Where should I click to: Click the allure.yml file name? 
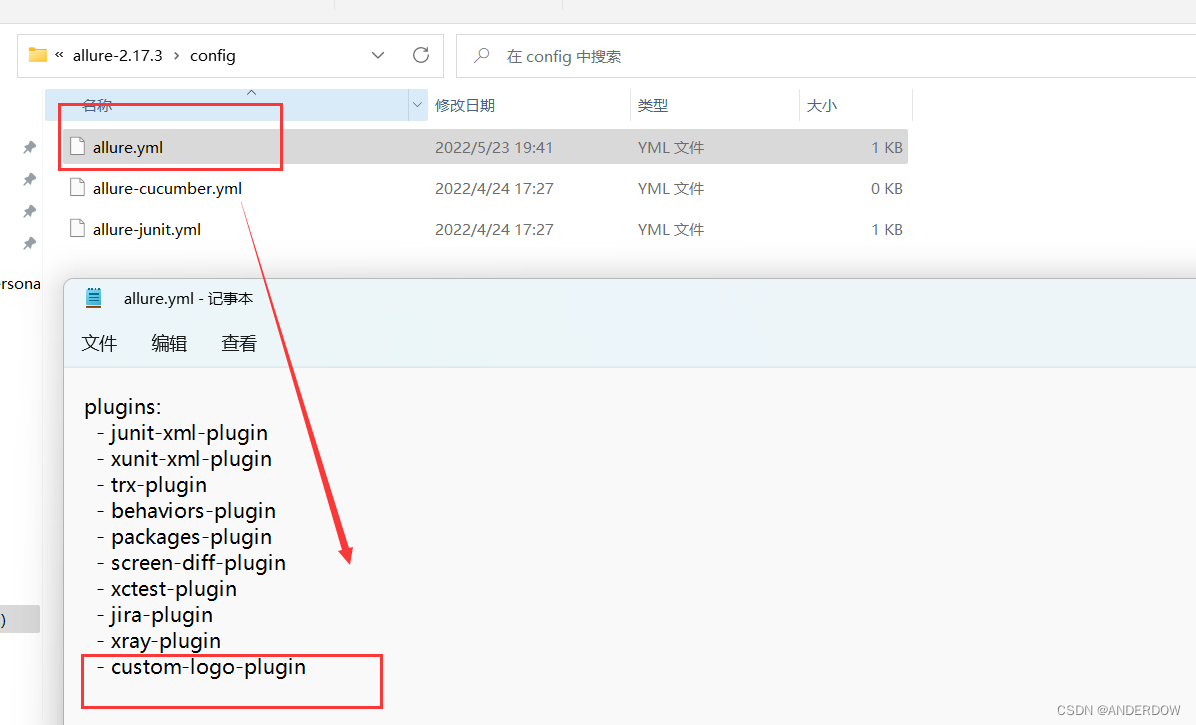[127, 147]
